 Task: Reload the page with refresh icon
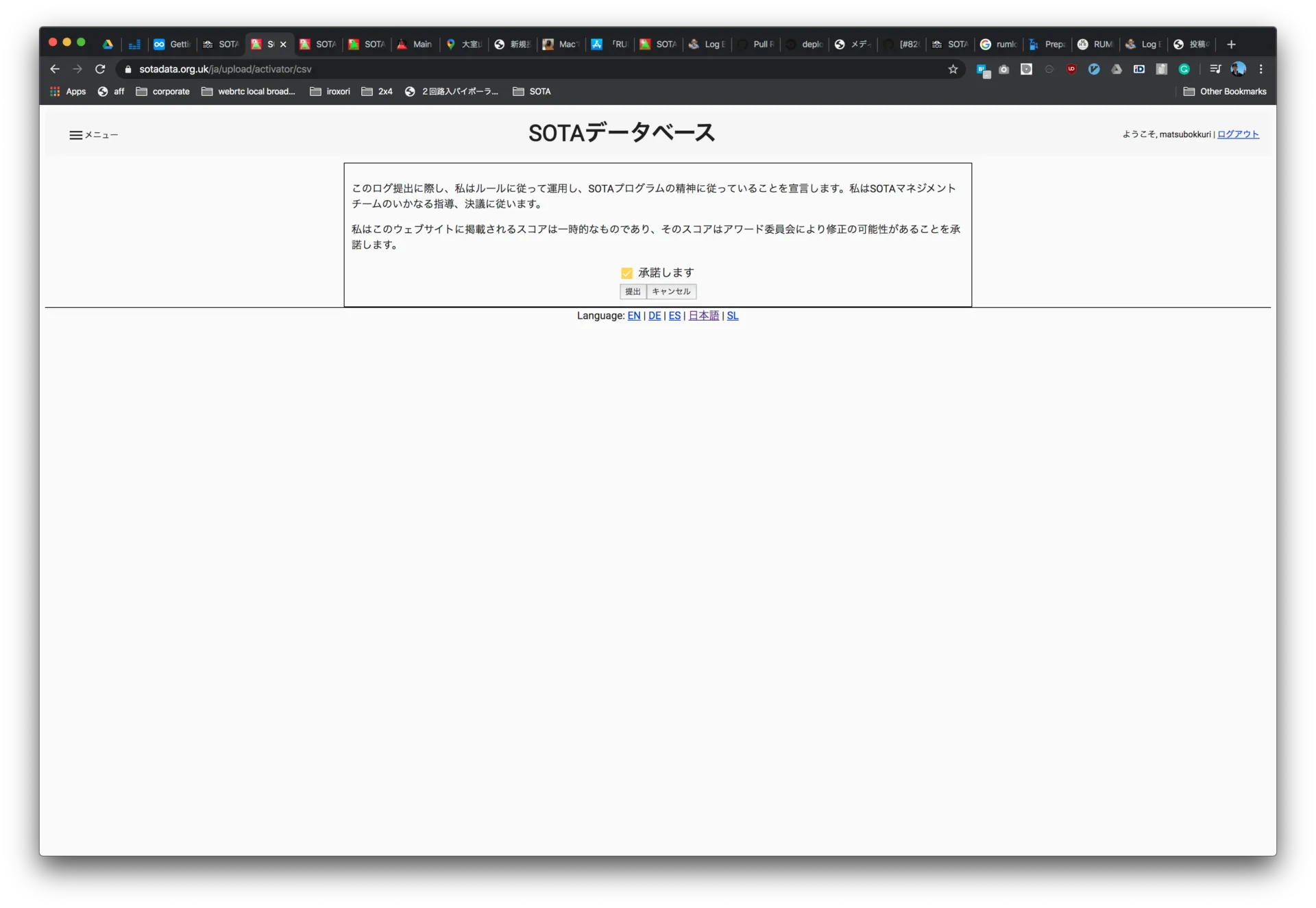pos(100,69)
